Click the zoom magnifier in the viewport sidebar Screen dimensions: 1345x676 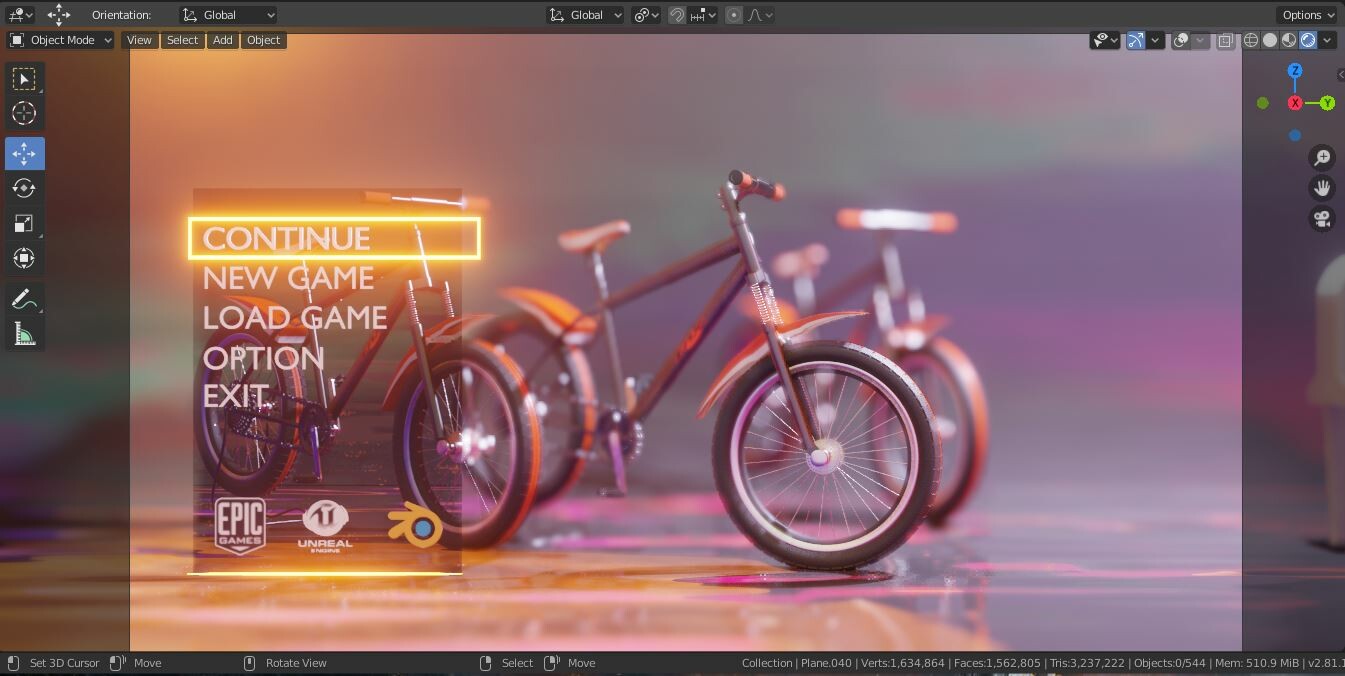pyautogui.click(x=1322, y=157)
